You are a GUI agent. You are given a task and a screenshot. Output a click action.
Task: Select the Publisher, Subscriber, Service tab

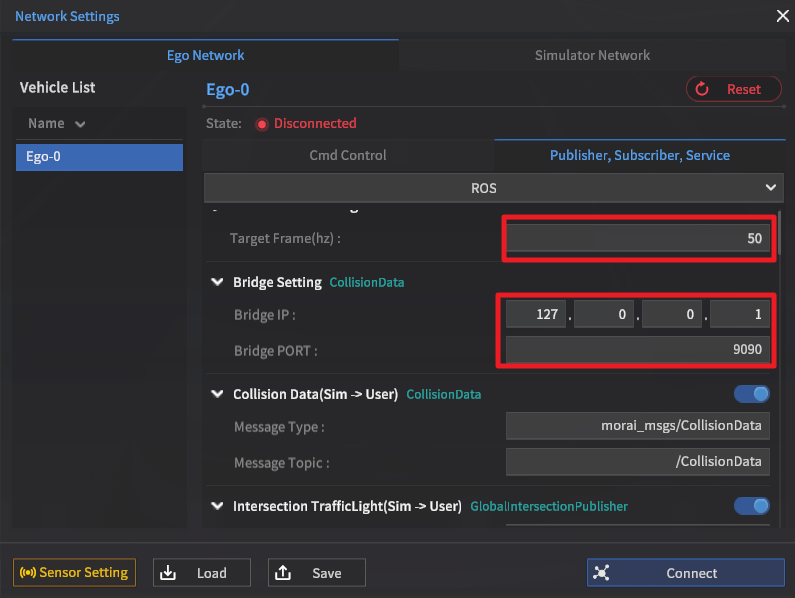tap(639, 155)
